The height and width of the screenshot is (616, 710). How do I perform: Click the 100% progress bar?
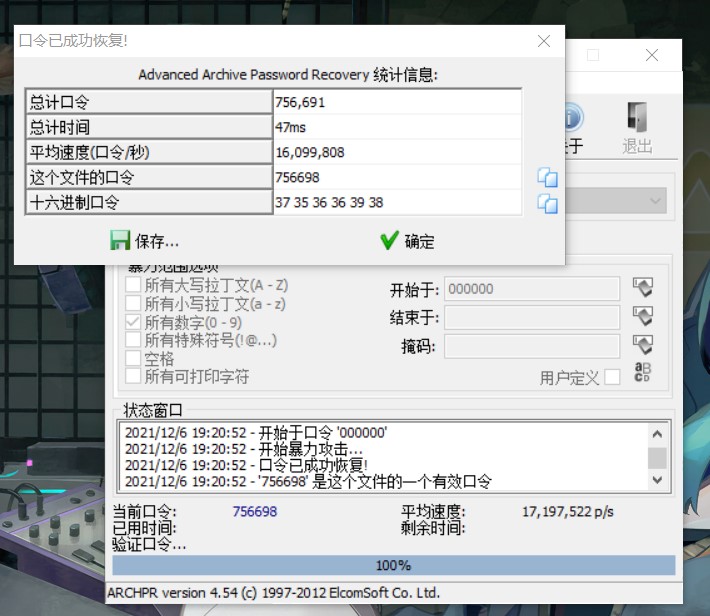coord(393,565)
